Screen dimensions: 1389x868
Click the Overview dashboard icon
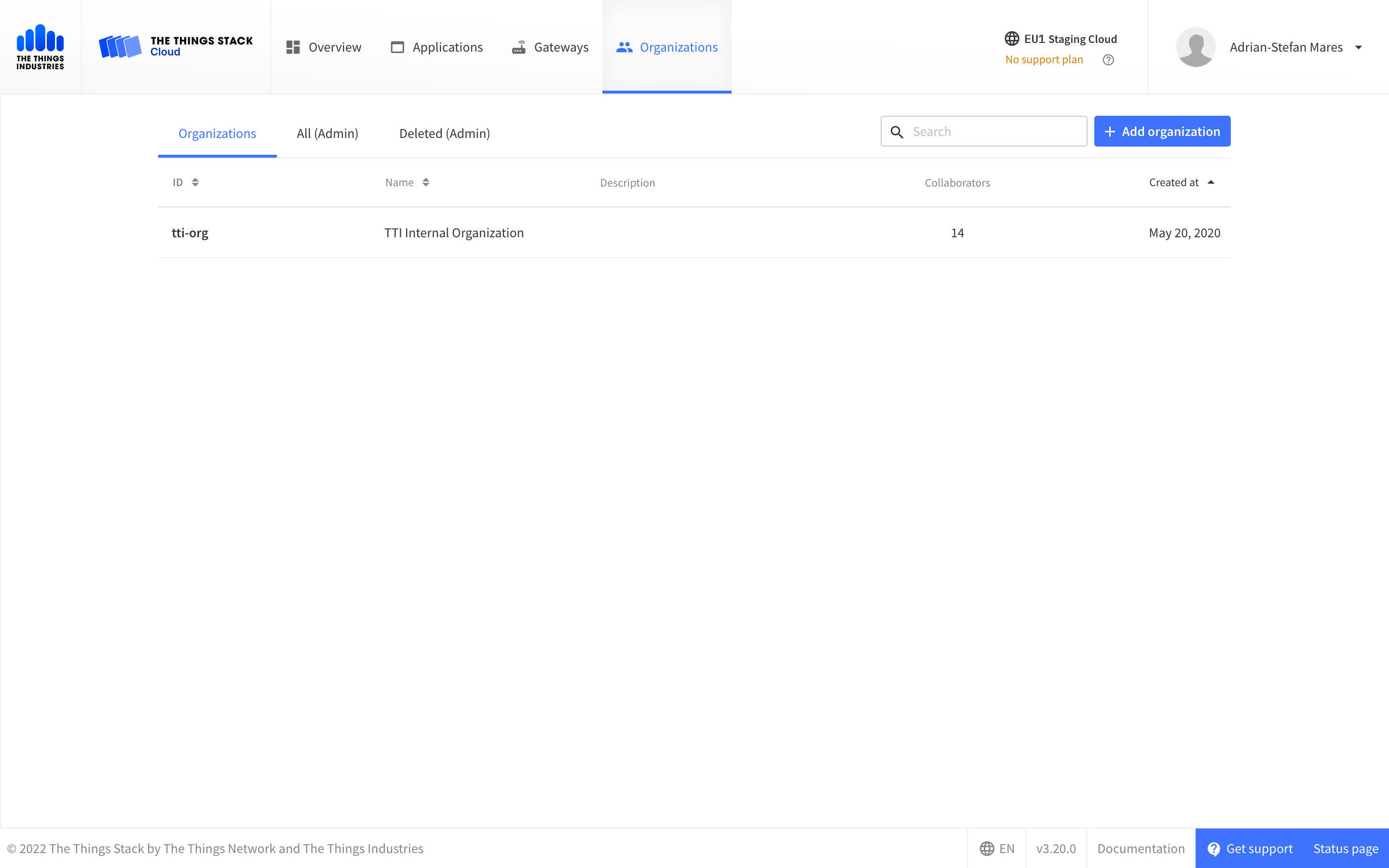293,47
